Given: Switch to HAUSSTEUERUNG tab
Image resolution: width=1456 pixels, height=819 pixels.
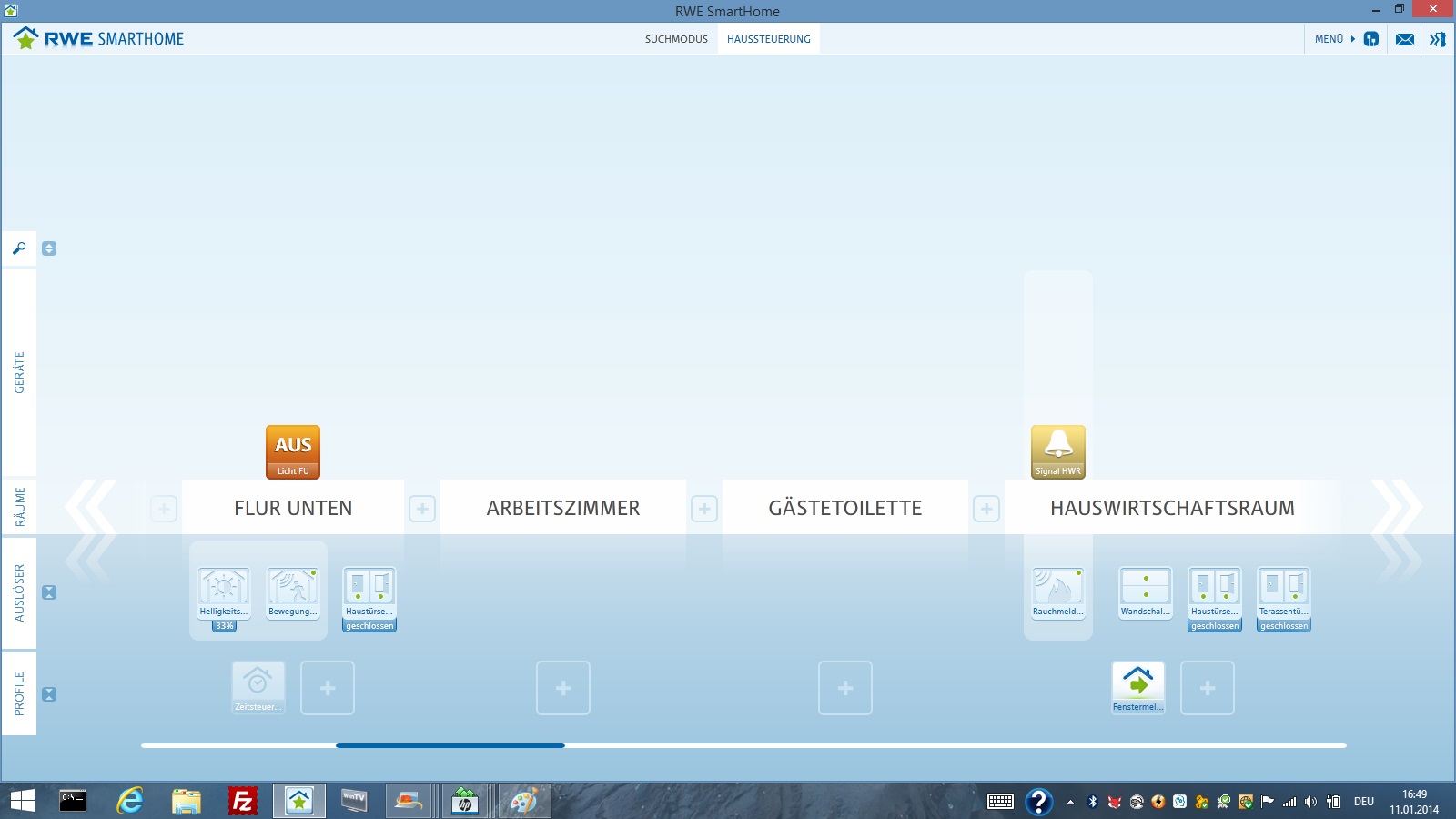Looking at the screenshot, I should click(769, 39).
